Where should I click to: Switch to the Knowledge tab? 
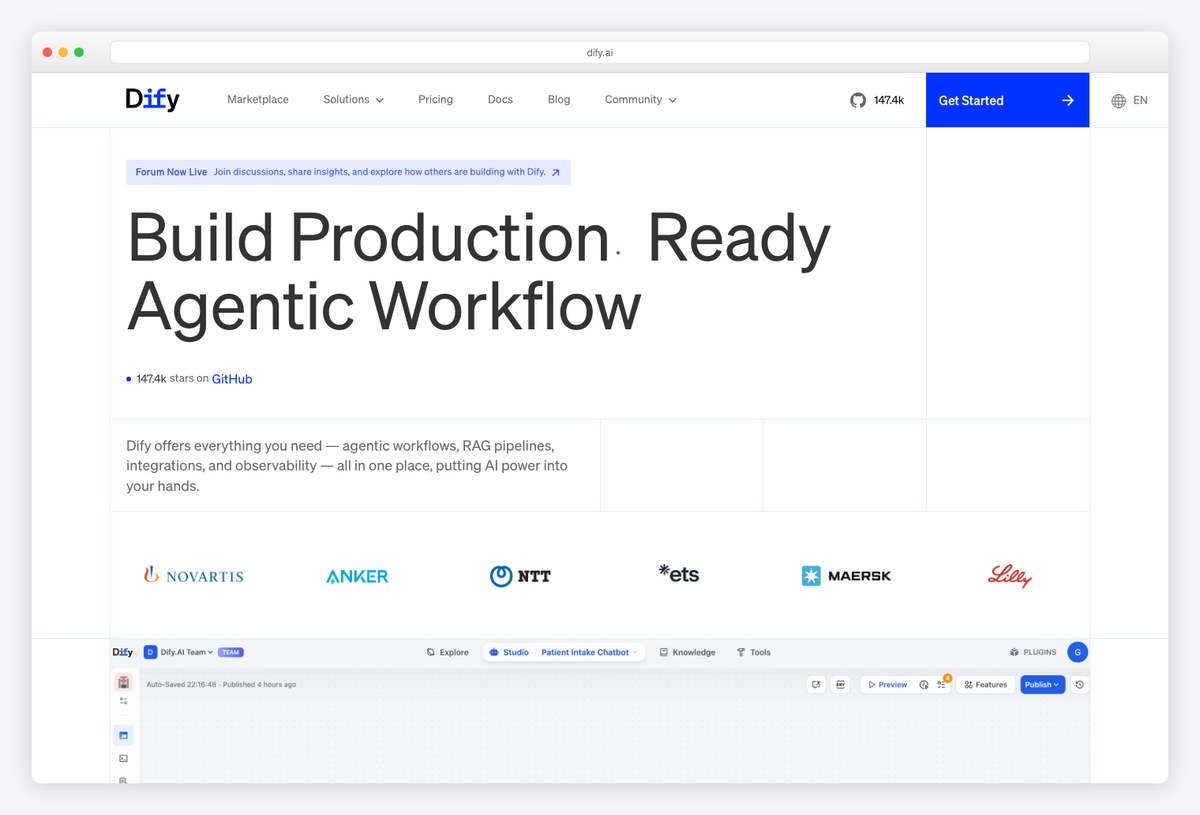[687, 652]
